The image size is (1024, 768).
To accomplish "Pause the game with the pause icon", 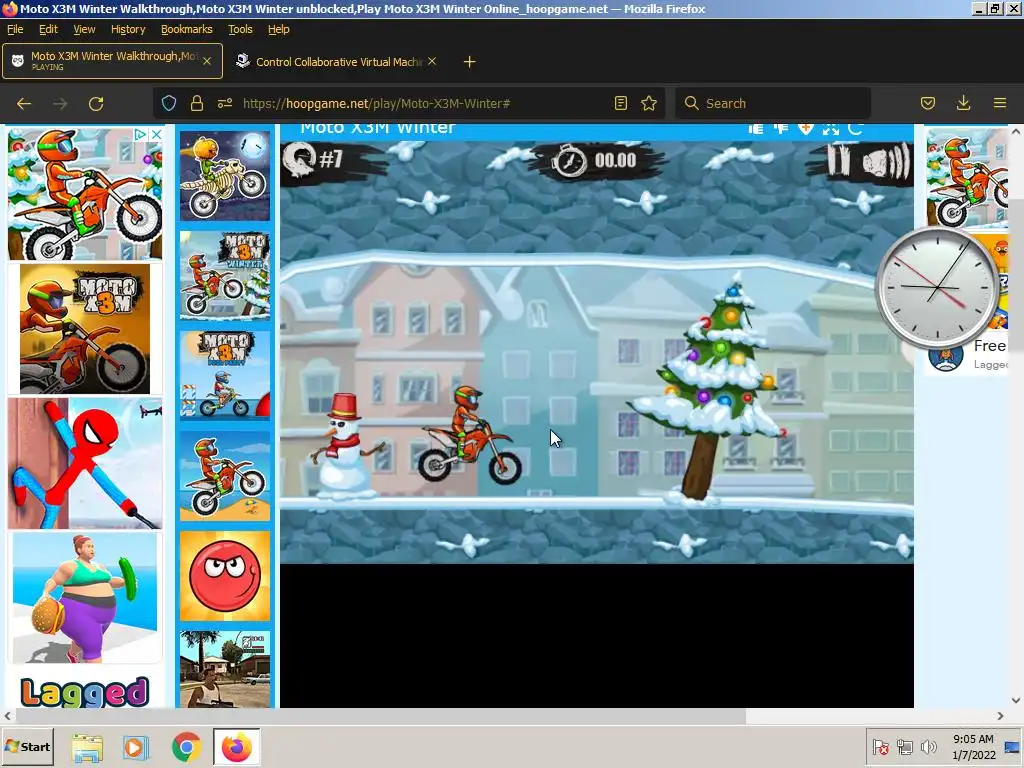I will click(839, 160).
